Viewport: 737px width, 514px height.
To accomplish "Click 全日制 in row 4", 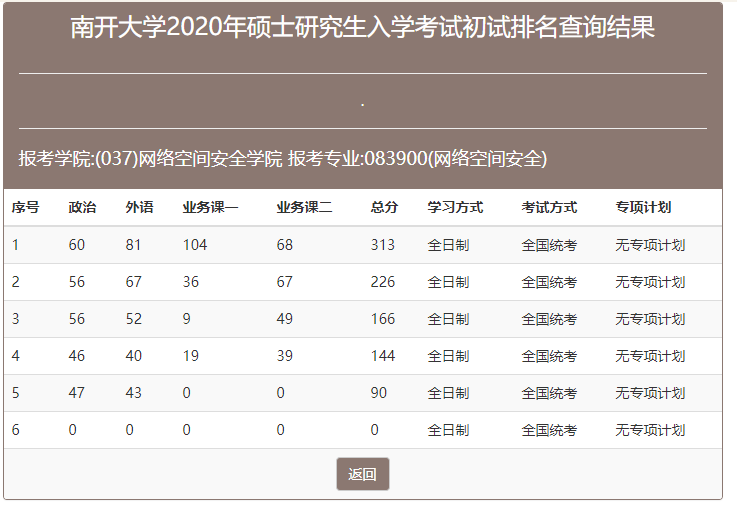I will 448,356.
